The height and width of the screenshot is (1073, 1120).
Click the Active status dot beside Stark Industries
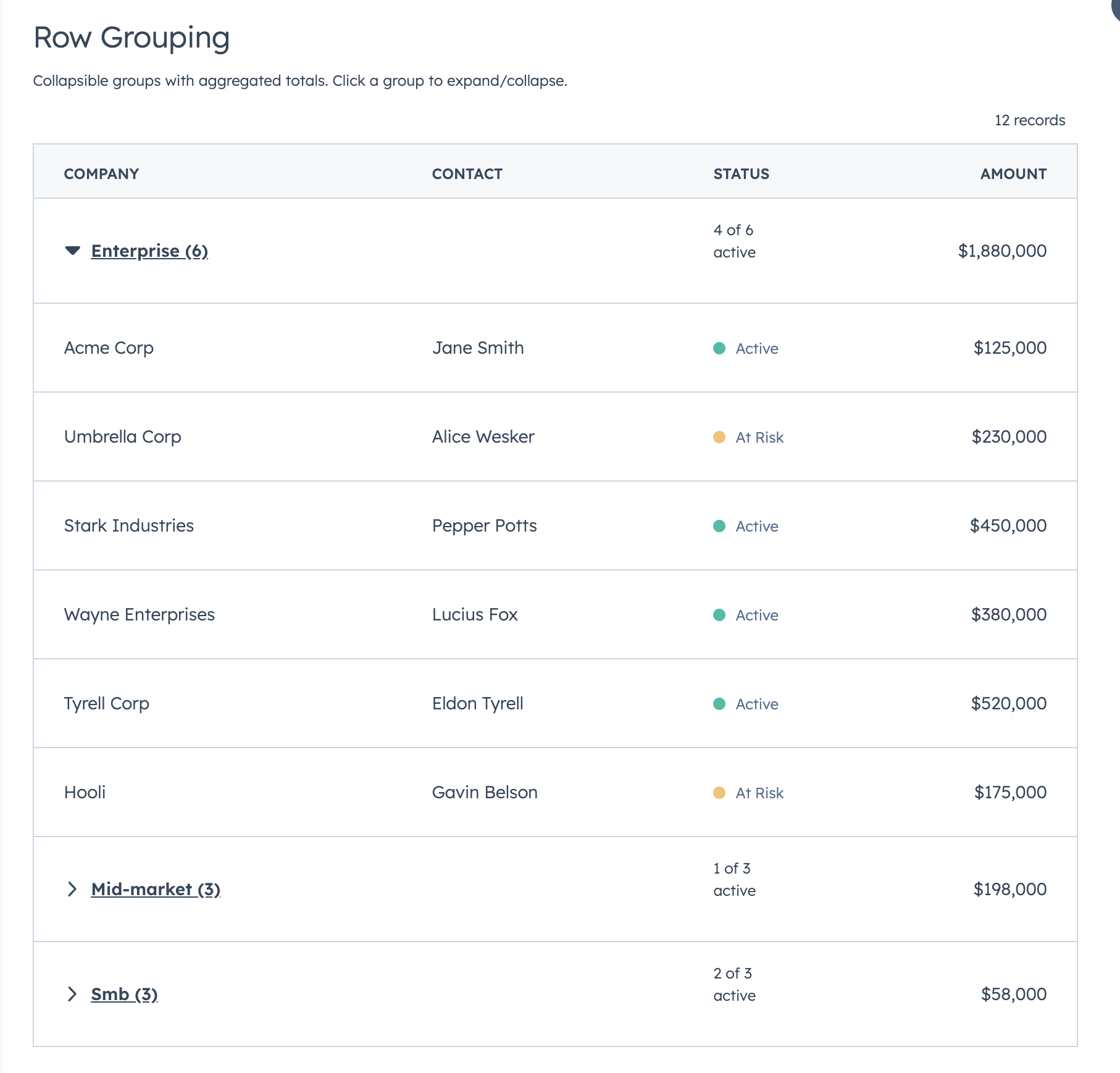click(x=721, y=526)
